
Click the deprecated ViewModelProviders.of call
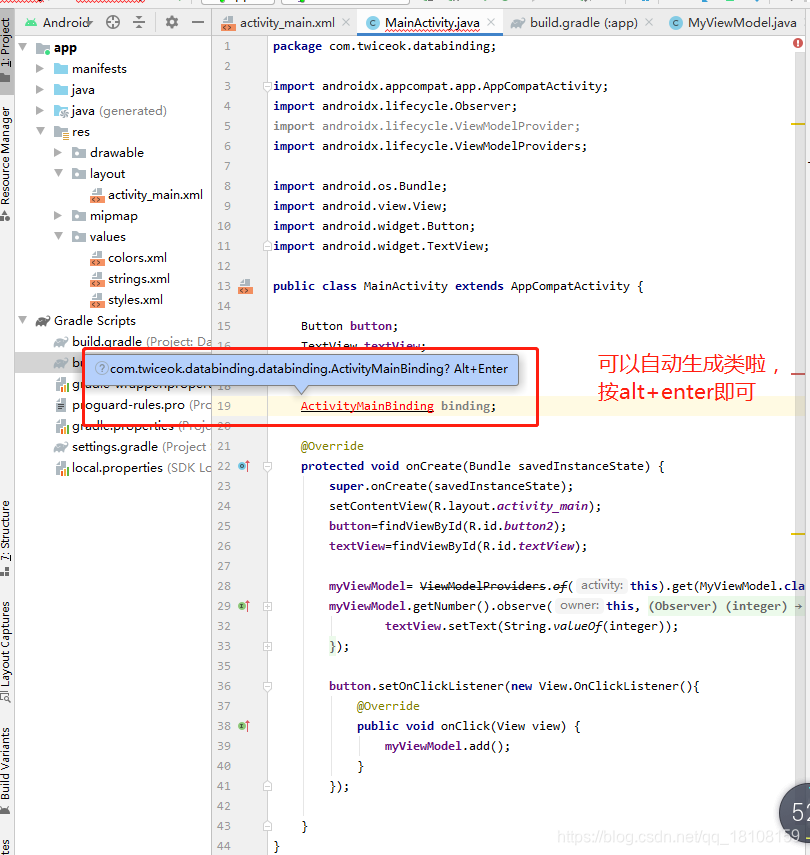[494, 586]
